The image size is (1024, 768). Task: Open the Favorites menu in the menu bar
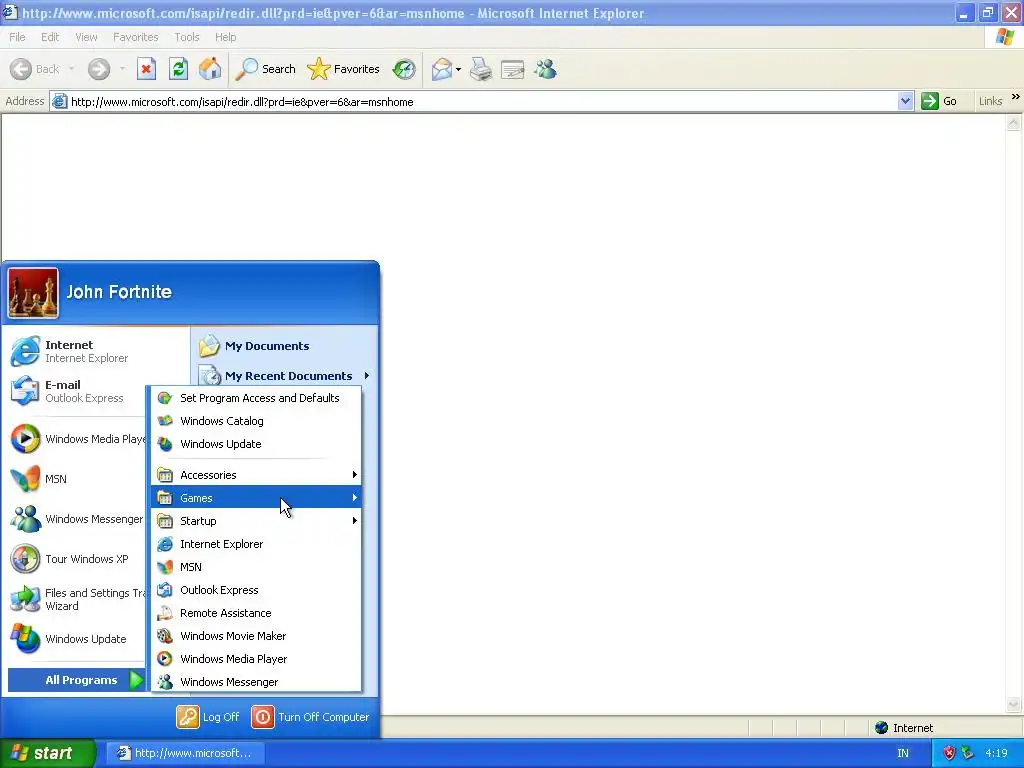click(135, 37)
